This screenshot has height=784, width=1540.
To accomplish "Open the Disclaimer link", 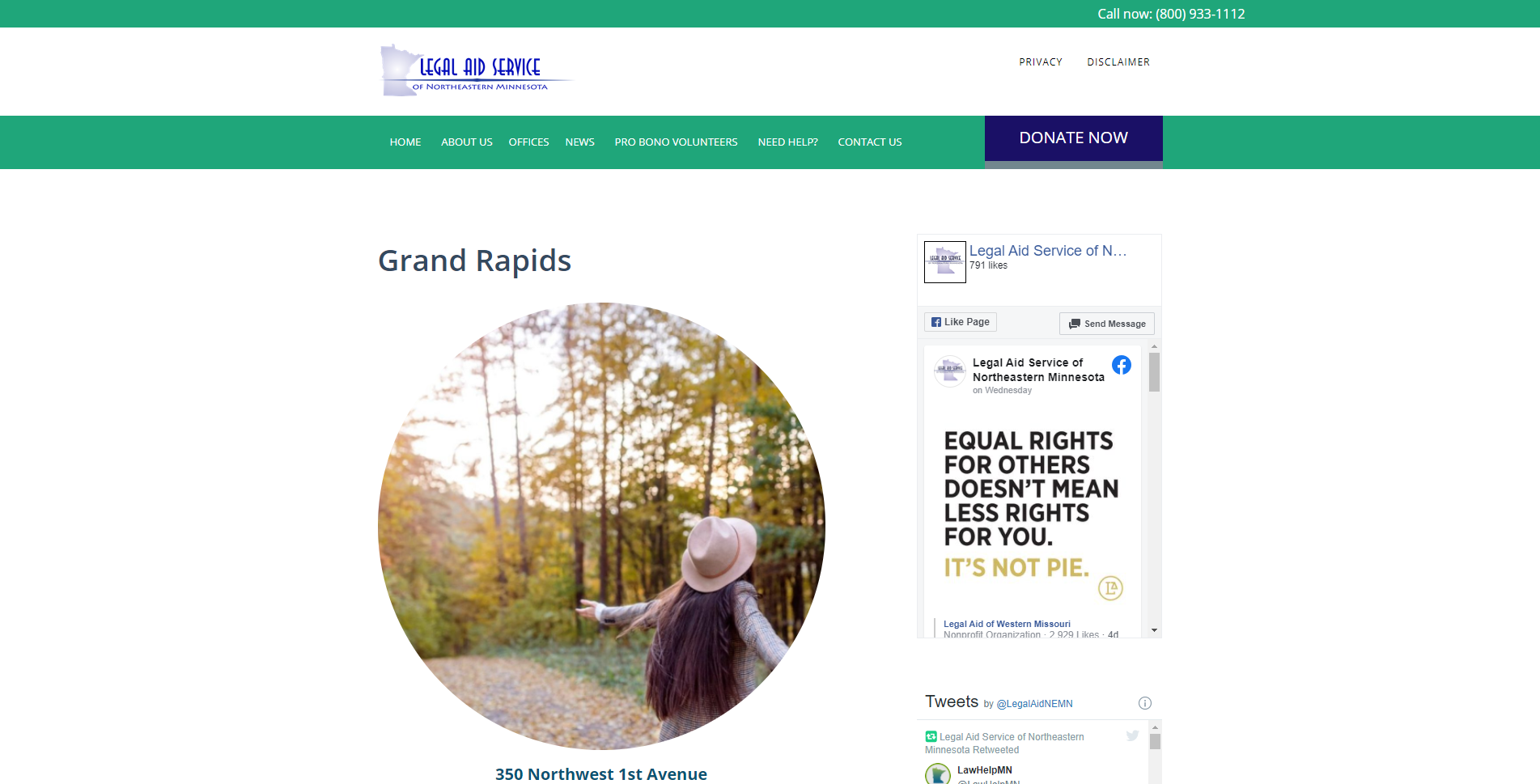I will pyautogui.click(x=1118, y=62).
